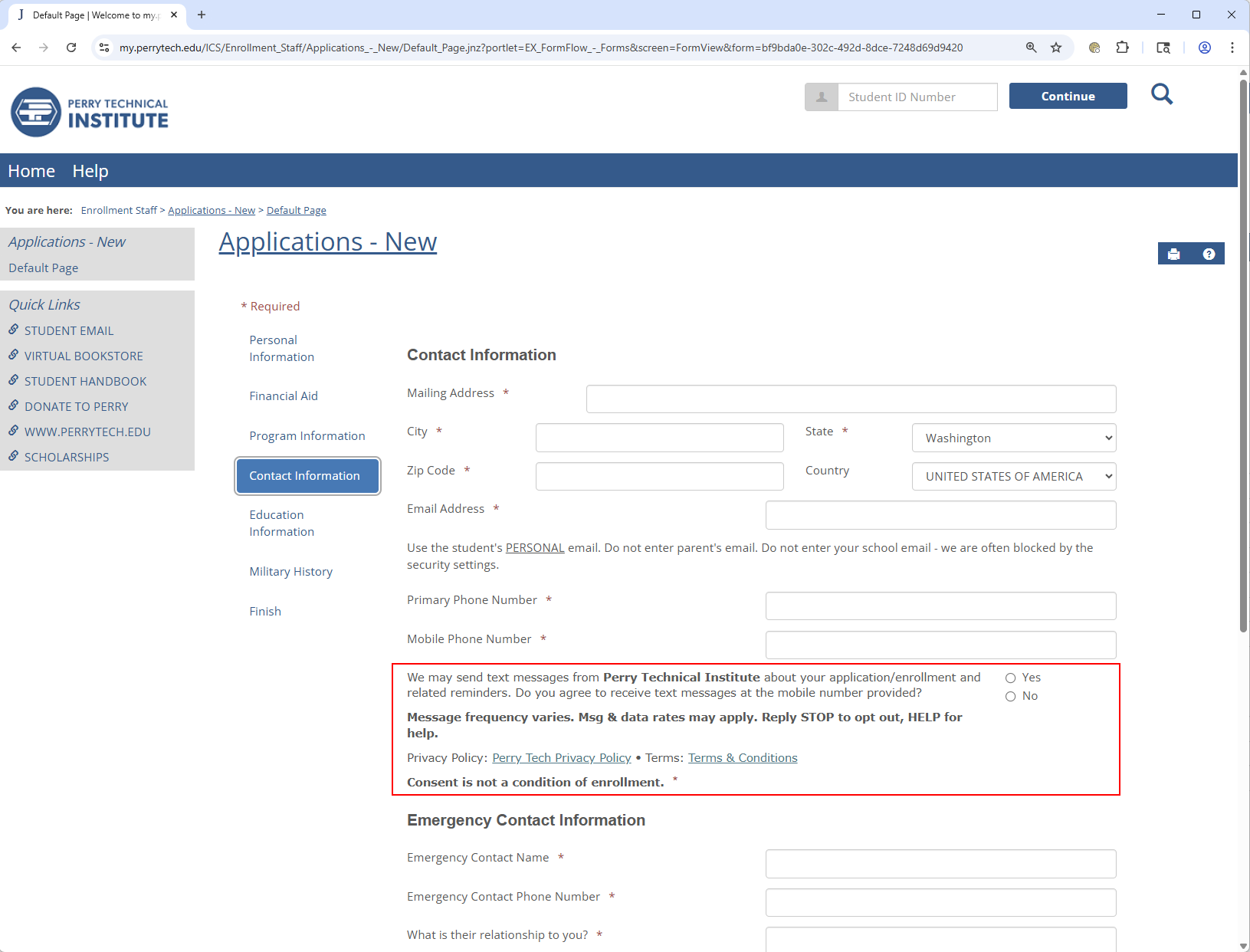Open Help in the navigation bar

[x=90, y=171]
